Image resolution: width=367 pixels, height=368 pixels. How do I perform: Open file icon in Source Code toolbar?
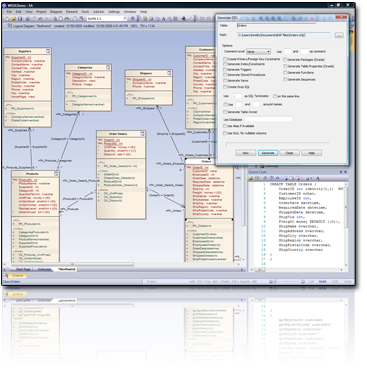point(251,178)
